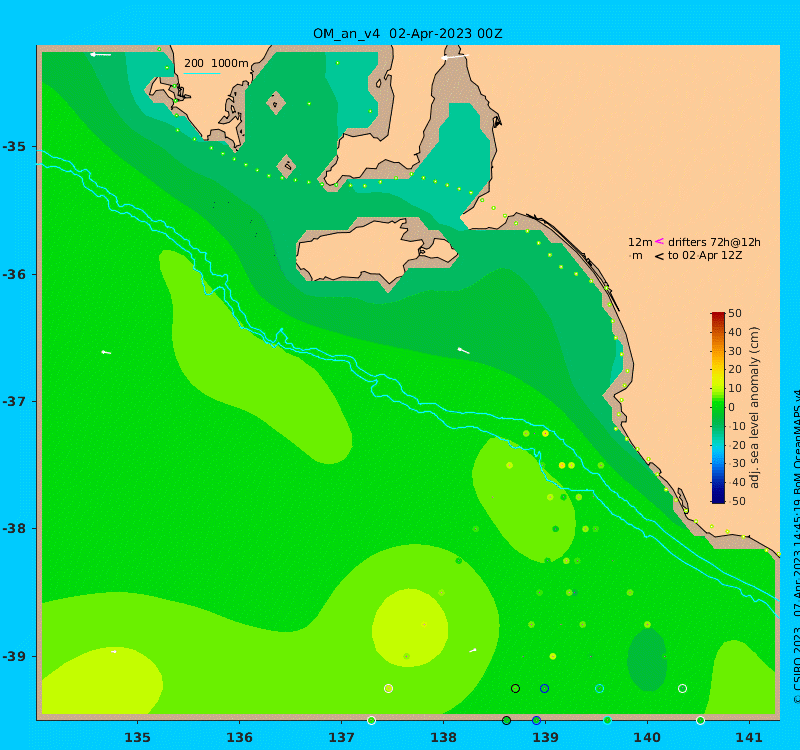Click latitude label -35

14,147
